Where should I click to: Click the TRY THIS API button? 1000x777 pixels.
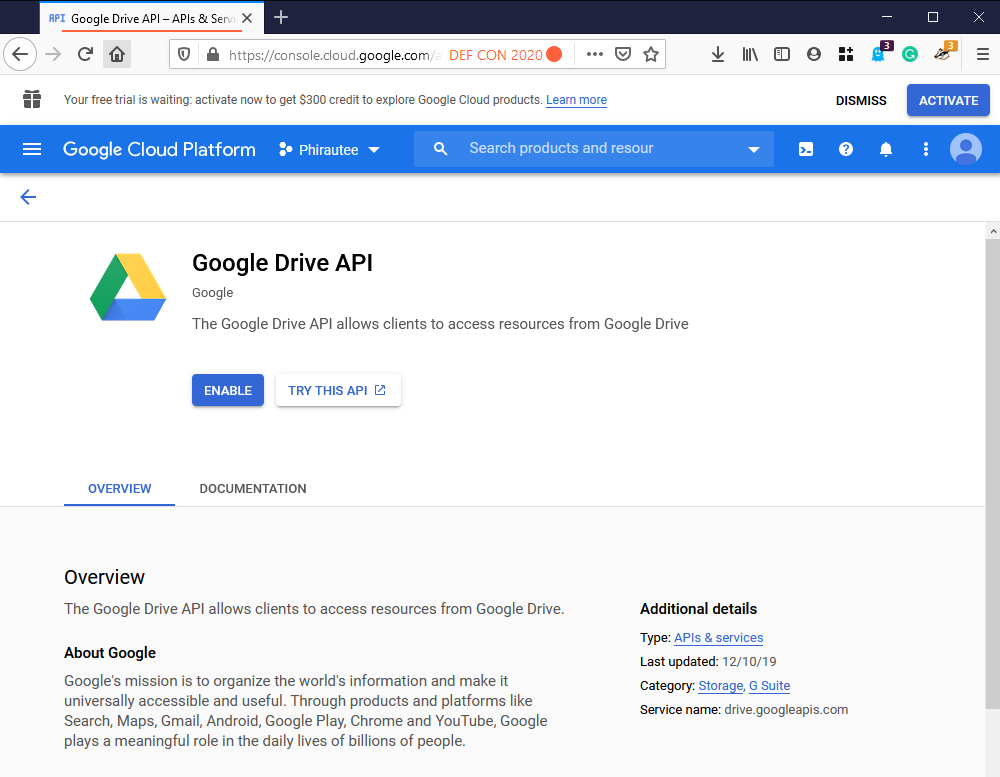click(338, 390)
